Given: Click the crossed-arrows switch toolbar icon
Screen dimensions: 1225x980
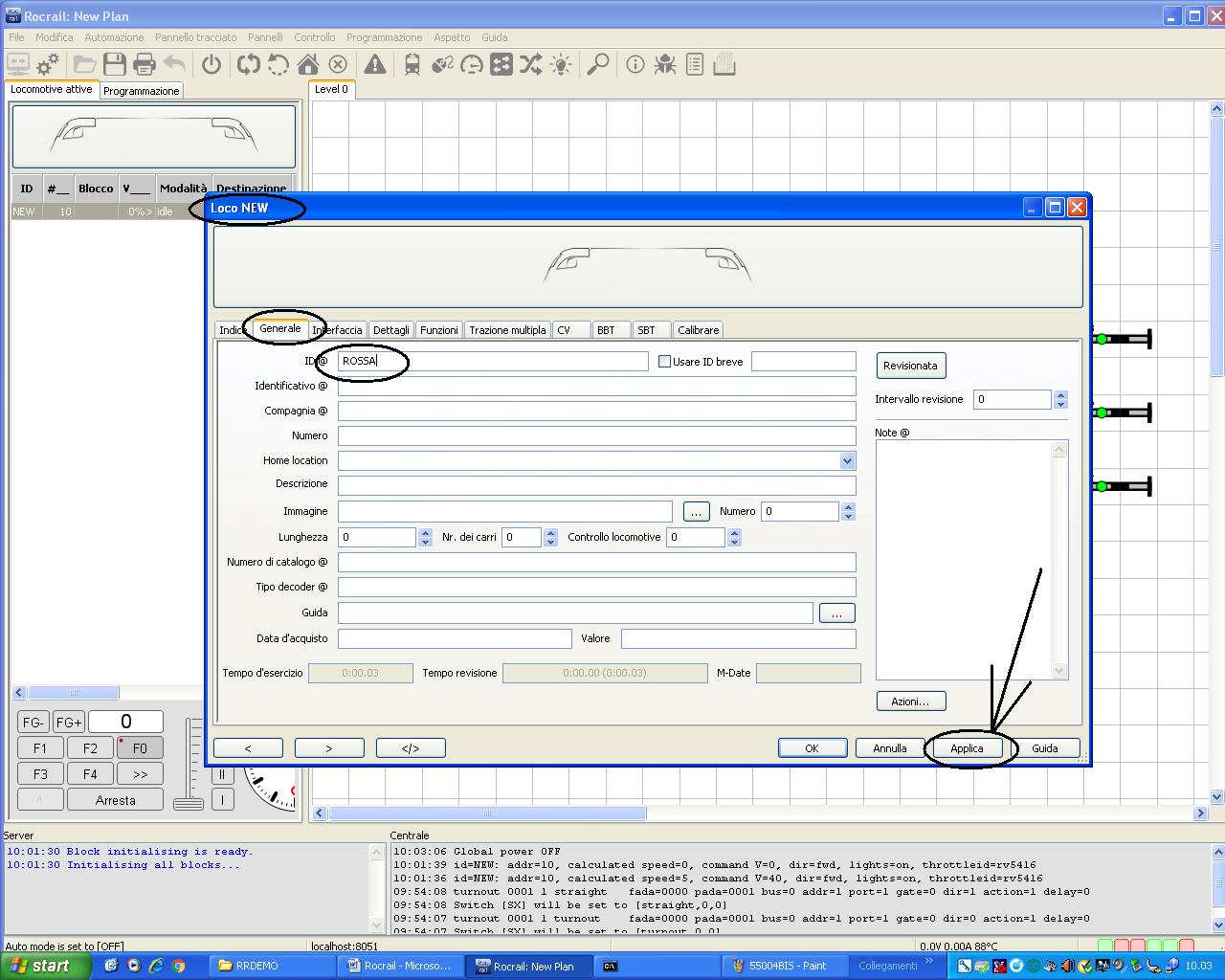Looking at the screenshot, I should 531,64.
